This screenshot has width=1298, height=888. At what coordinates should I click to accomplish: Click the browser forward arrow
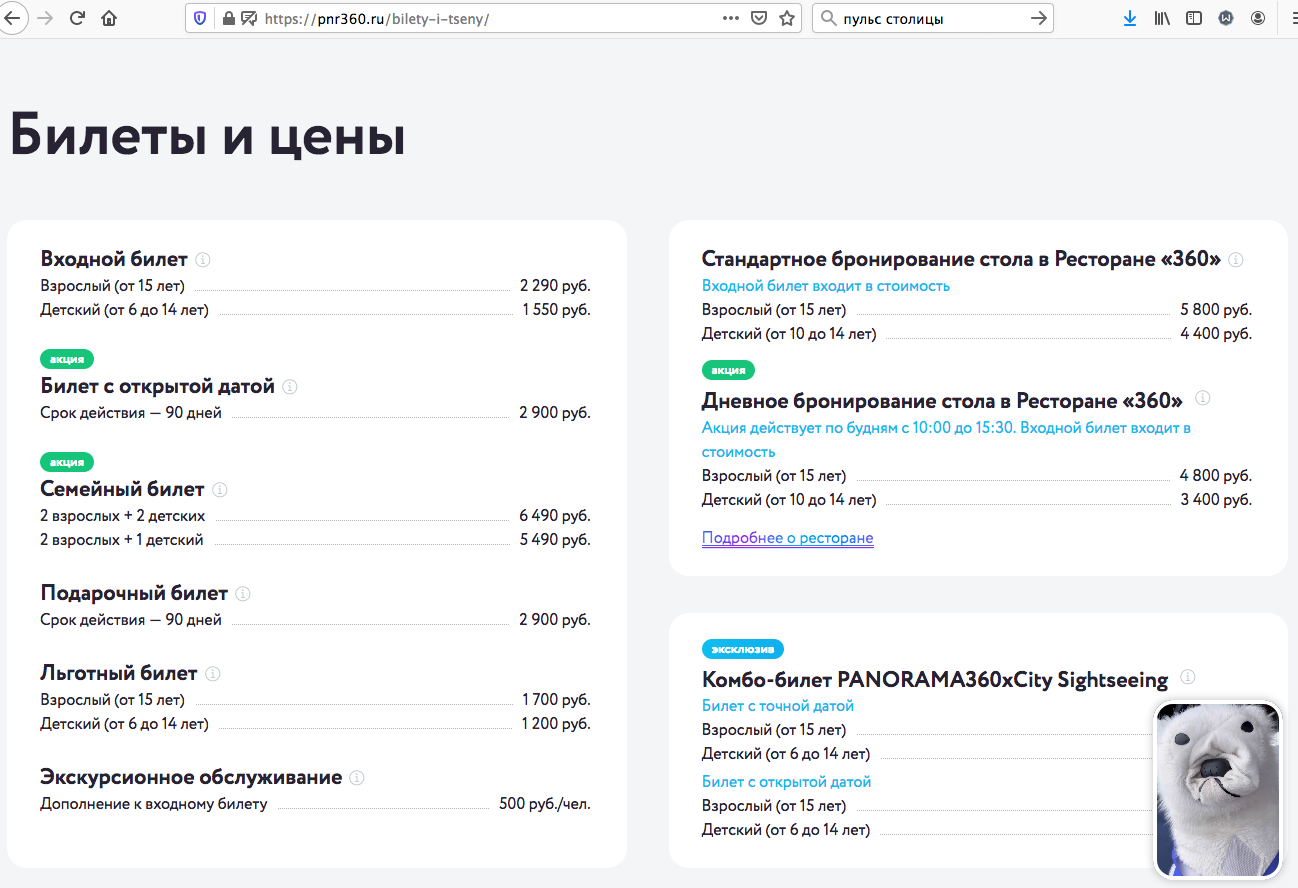[x=44, y=18]
